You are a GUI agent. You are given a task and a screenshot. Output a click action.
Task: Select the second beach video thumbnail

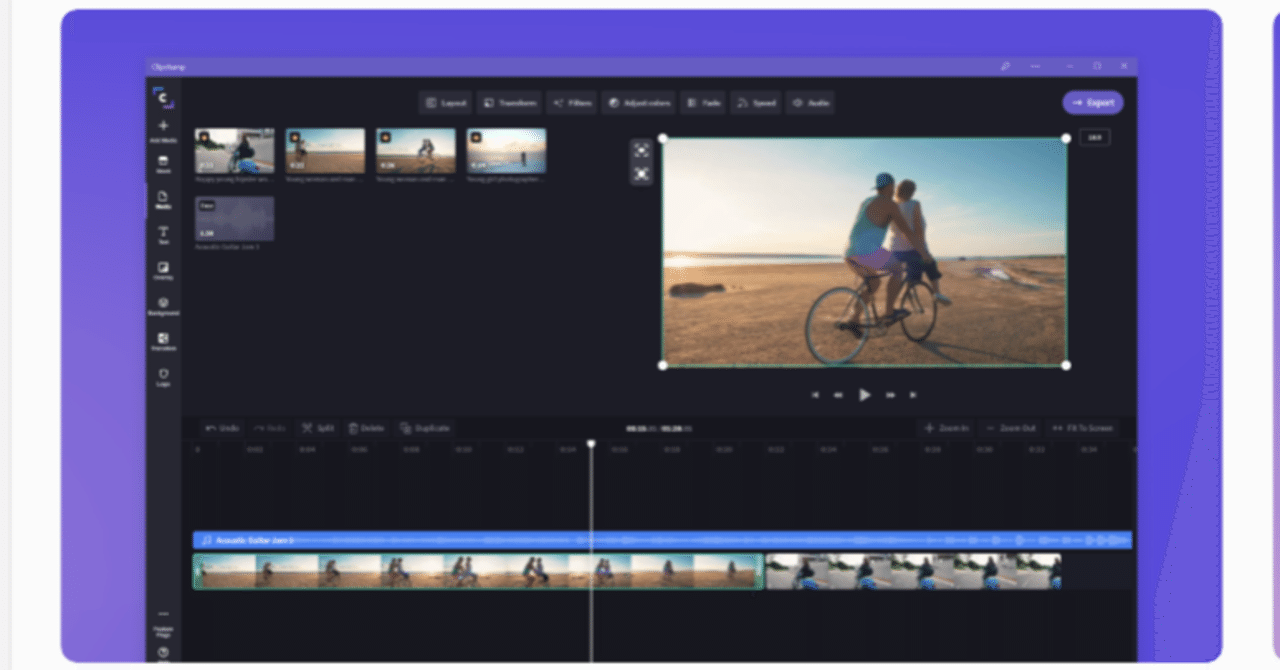pos(325,151)
